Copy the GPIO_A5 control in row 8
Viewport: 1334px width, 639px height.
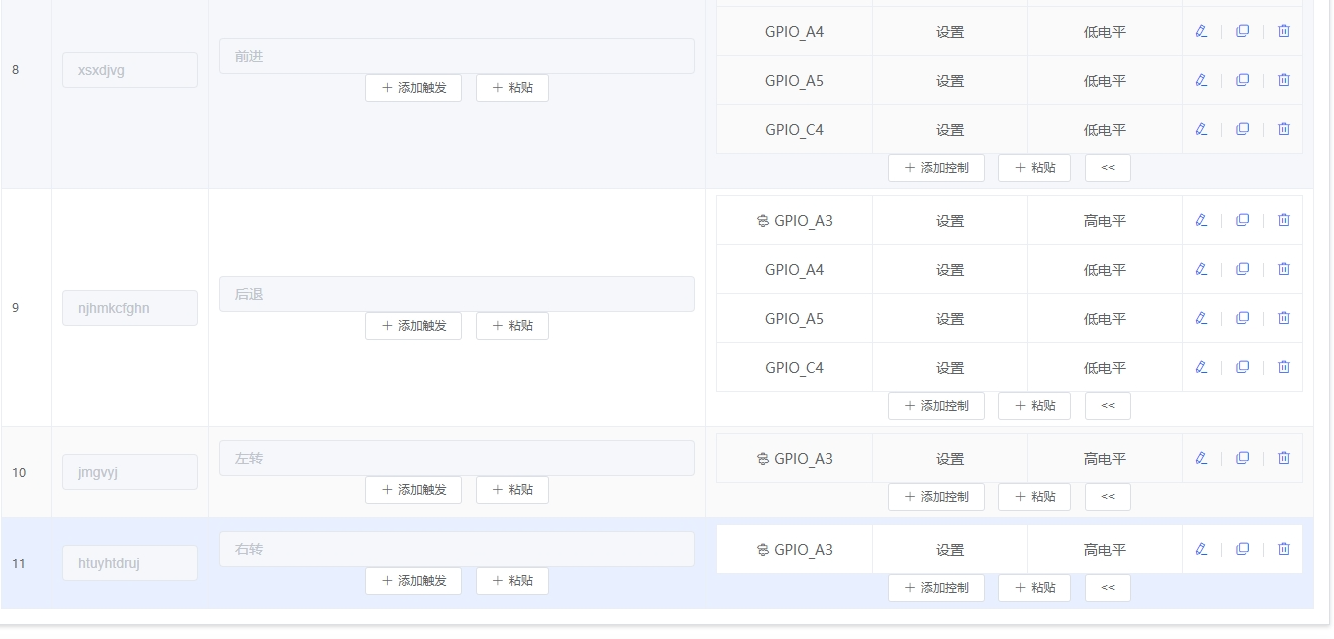[x=1242, y=80]
